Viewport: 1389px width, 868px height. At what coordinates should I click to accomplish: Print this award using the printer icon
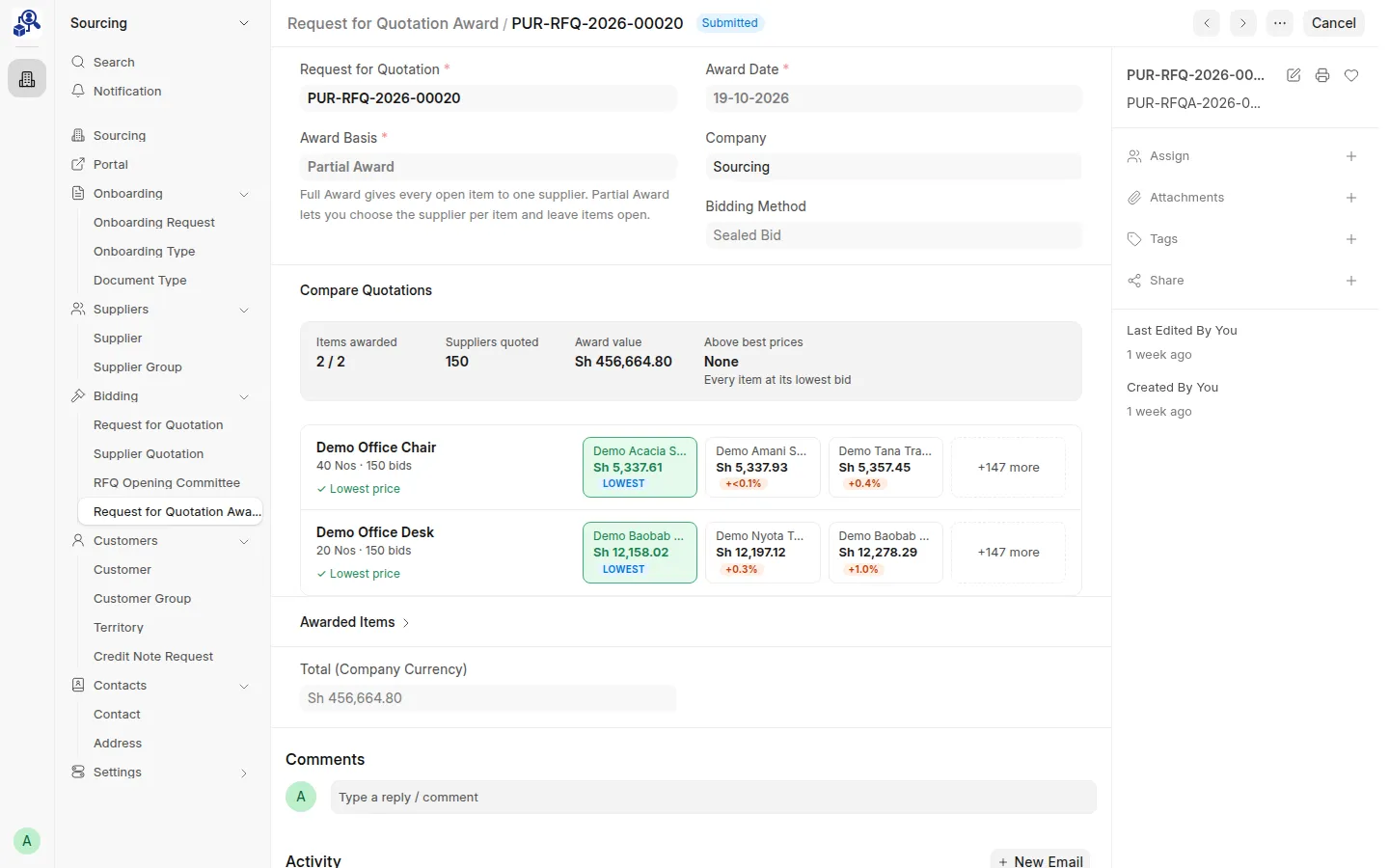(1322, 75)
